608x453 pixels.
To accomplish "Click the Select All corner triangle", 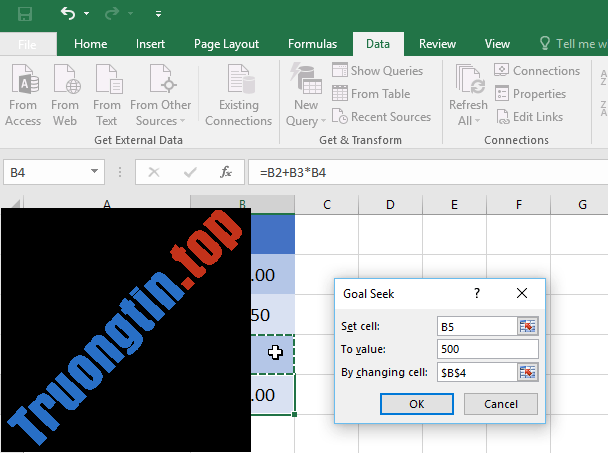I will [x=14, y=203].
